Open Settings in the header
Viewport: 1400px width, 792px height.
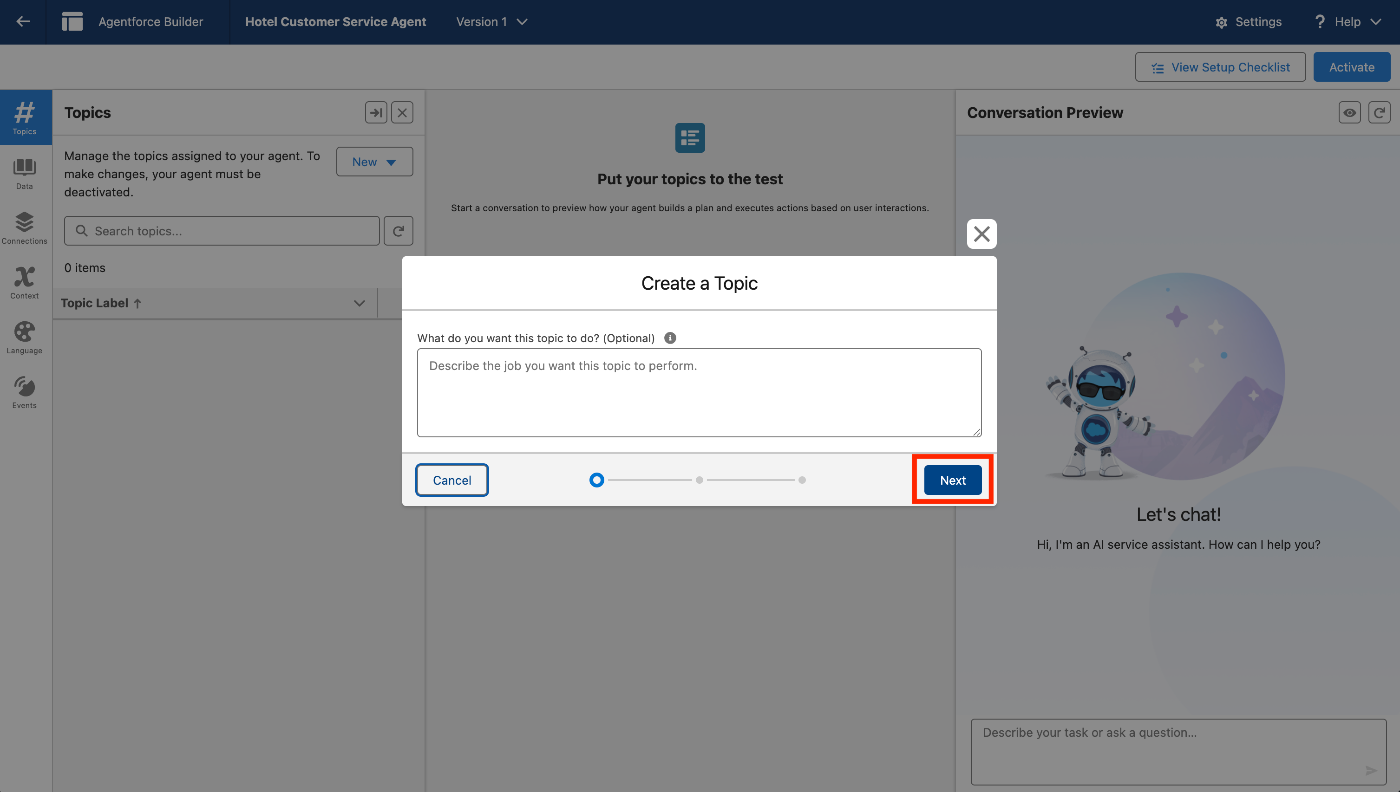point(1248,22)
